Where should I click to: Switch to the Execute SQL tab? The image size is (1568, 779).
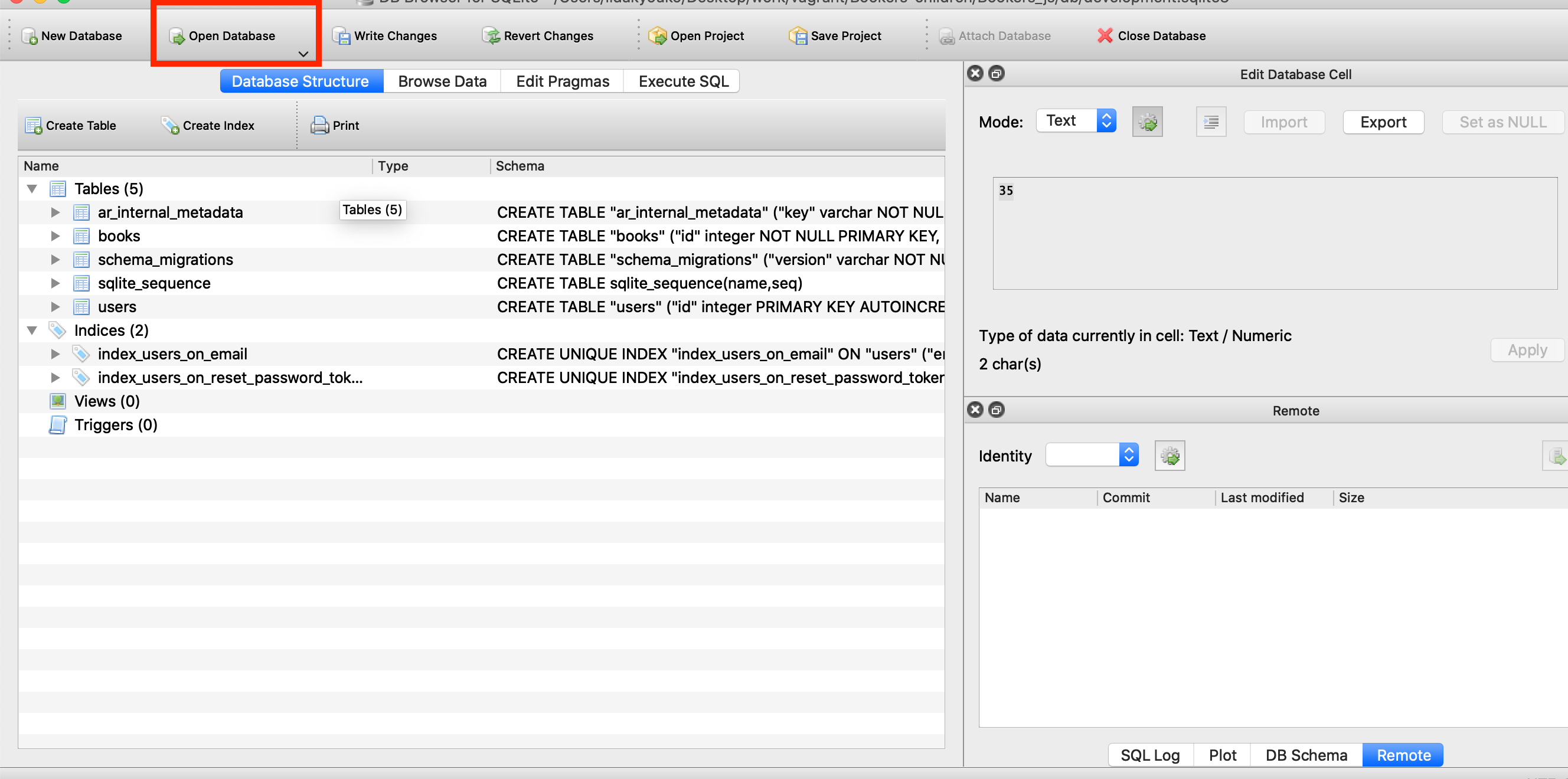tap(684, 81)
